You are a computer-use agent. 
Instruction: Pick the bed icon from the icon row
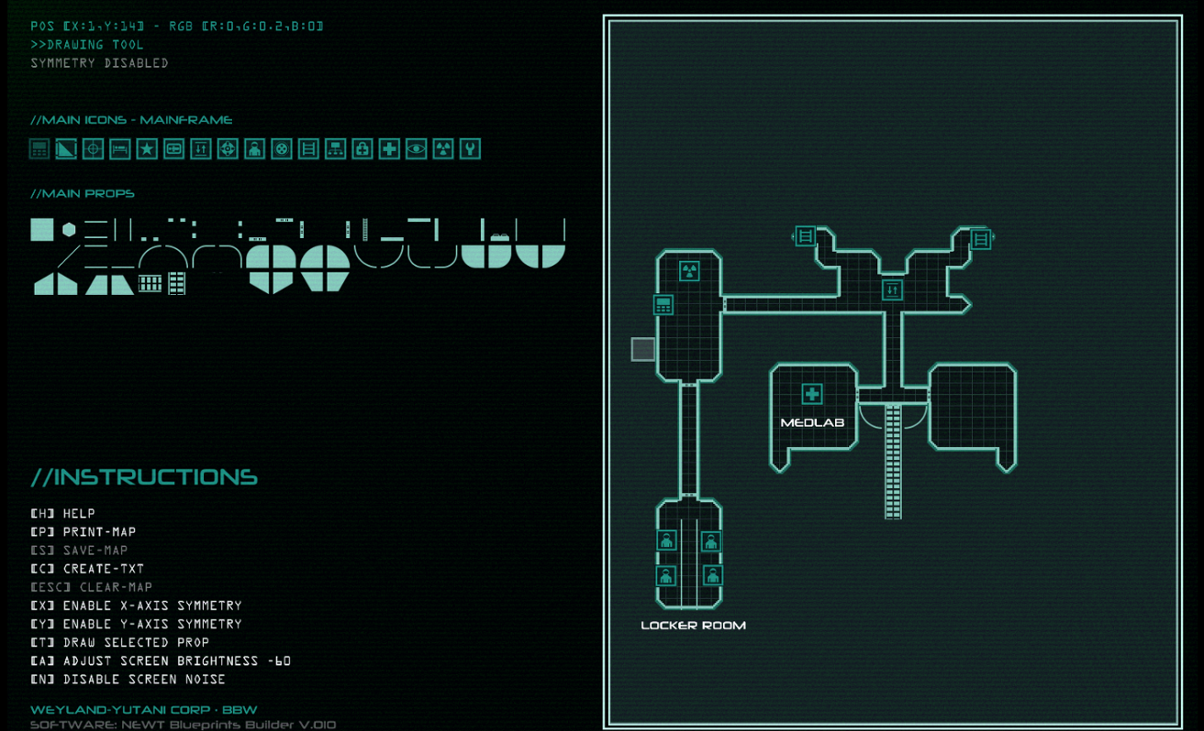pyautogui.click(x=119, y=148)
